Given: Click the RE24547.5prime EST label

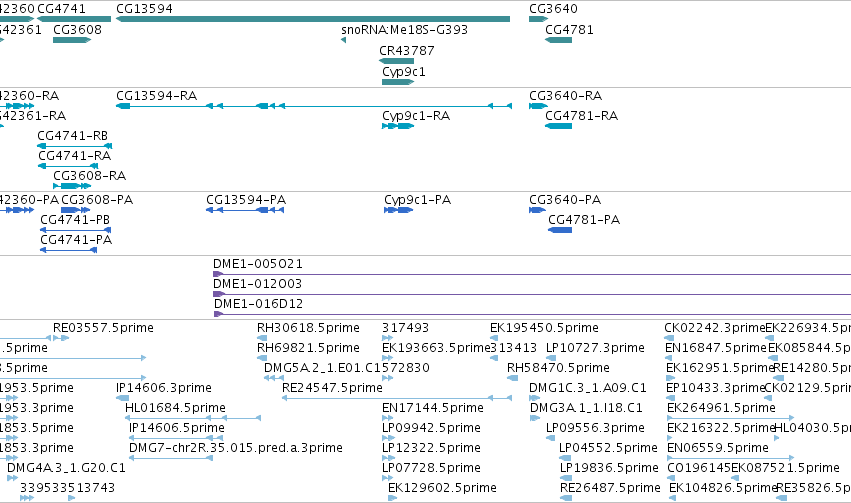Looking at the screenshot, I should pos(333,388).
